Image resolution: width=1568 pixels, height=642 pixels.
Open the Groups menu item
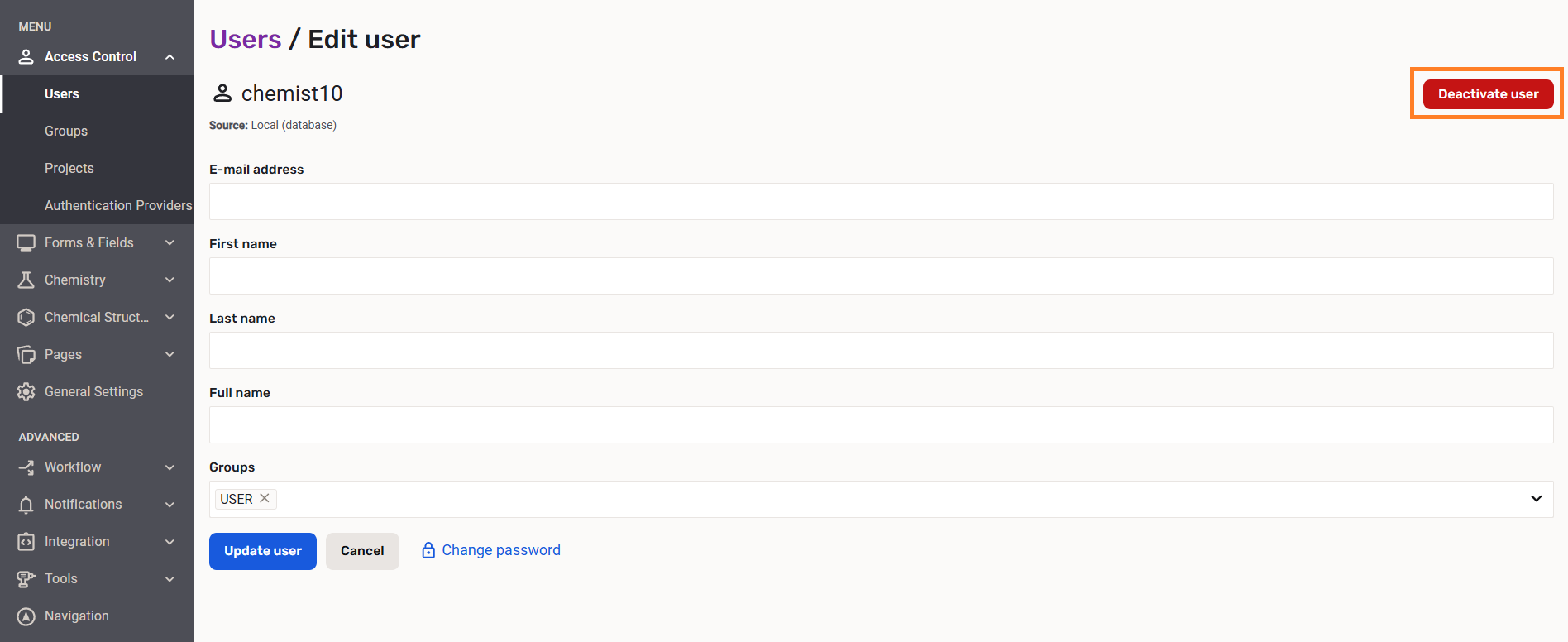[66, 131]
